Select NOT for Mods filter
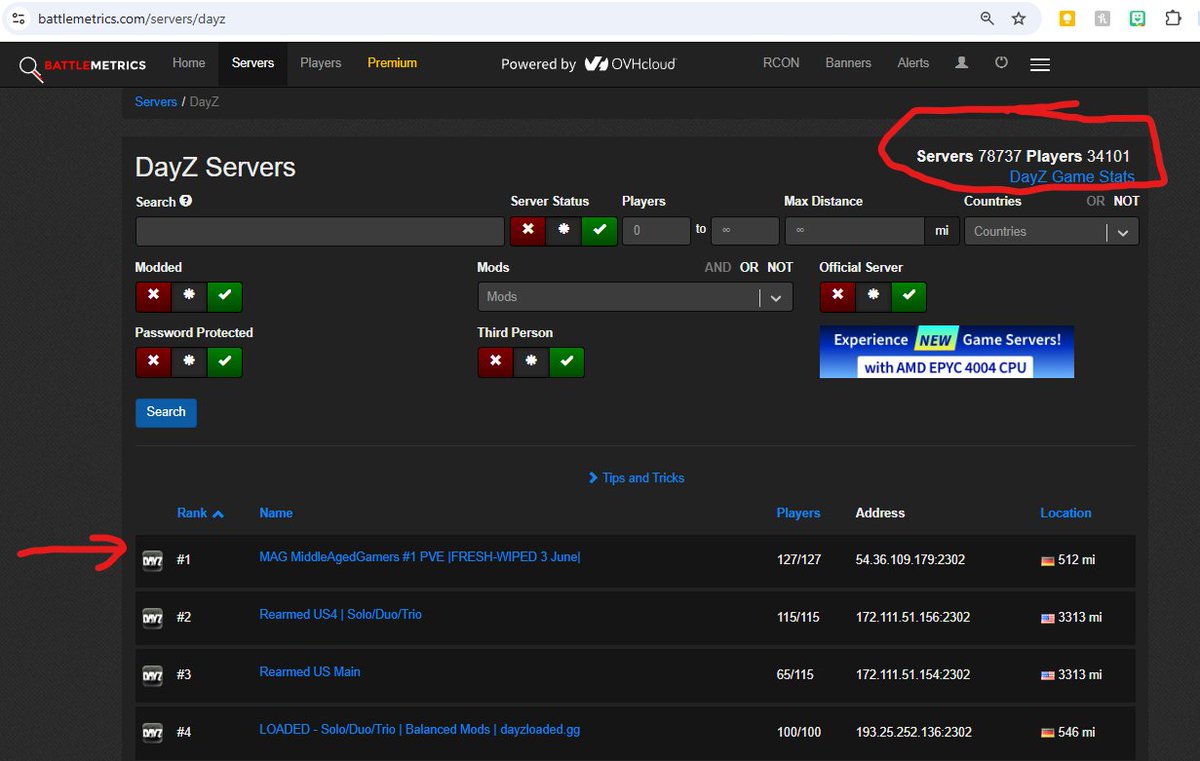This screenshot has height=761, width=1200. click(780, 267)
